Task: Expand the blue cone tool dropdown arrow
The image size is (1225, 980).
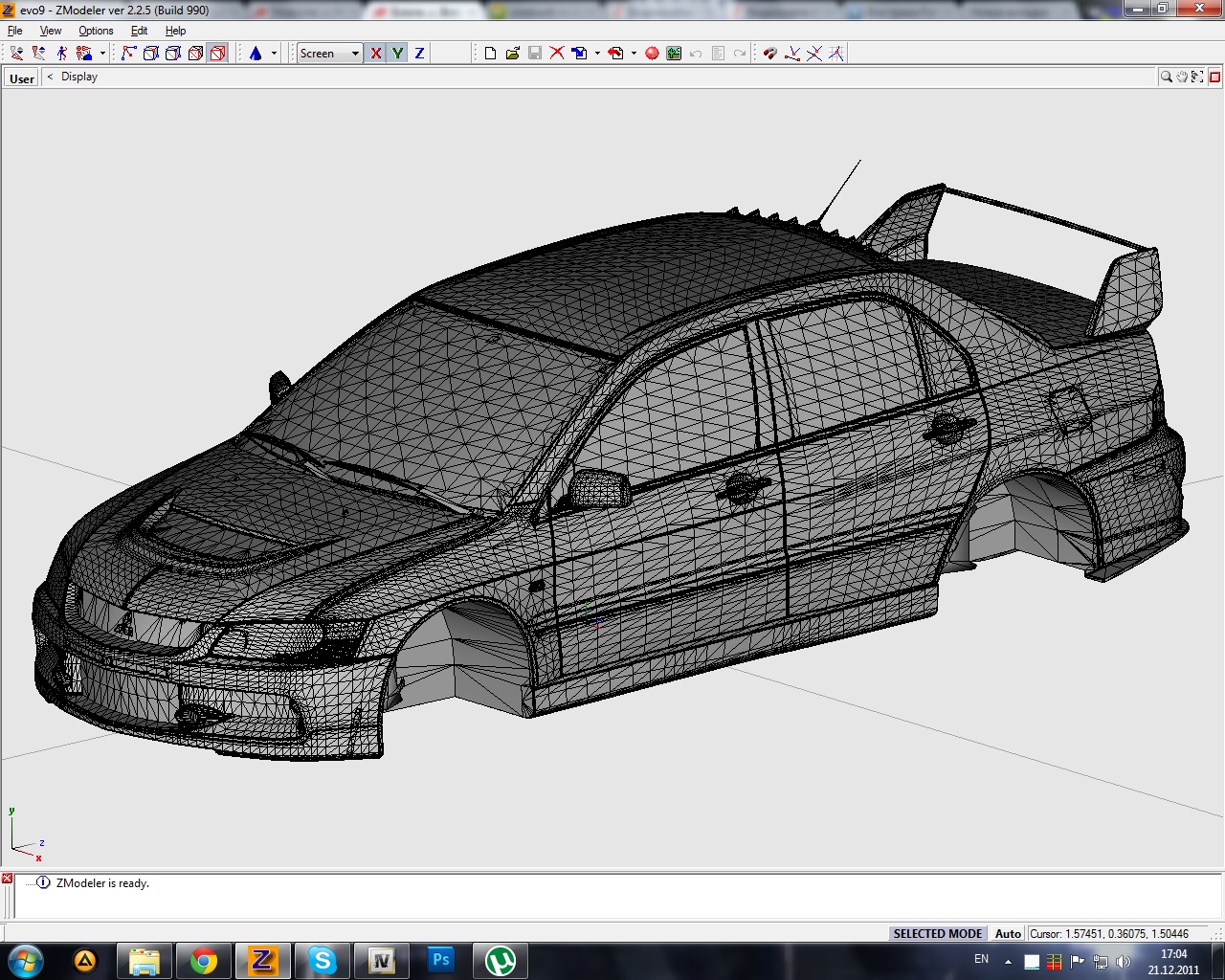Action: 274,54
